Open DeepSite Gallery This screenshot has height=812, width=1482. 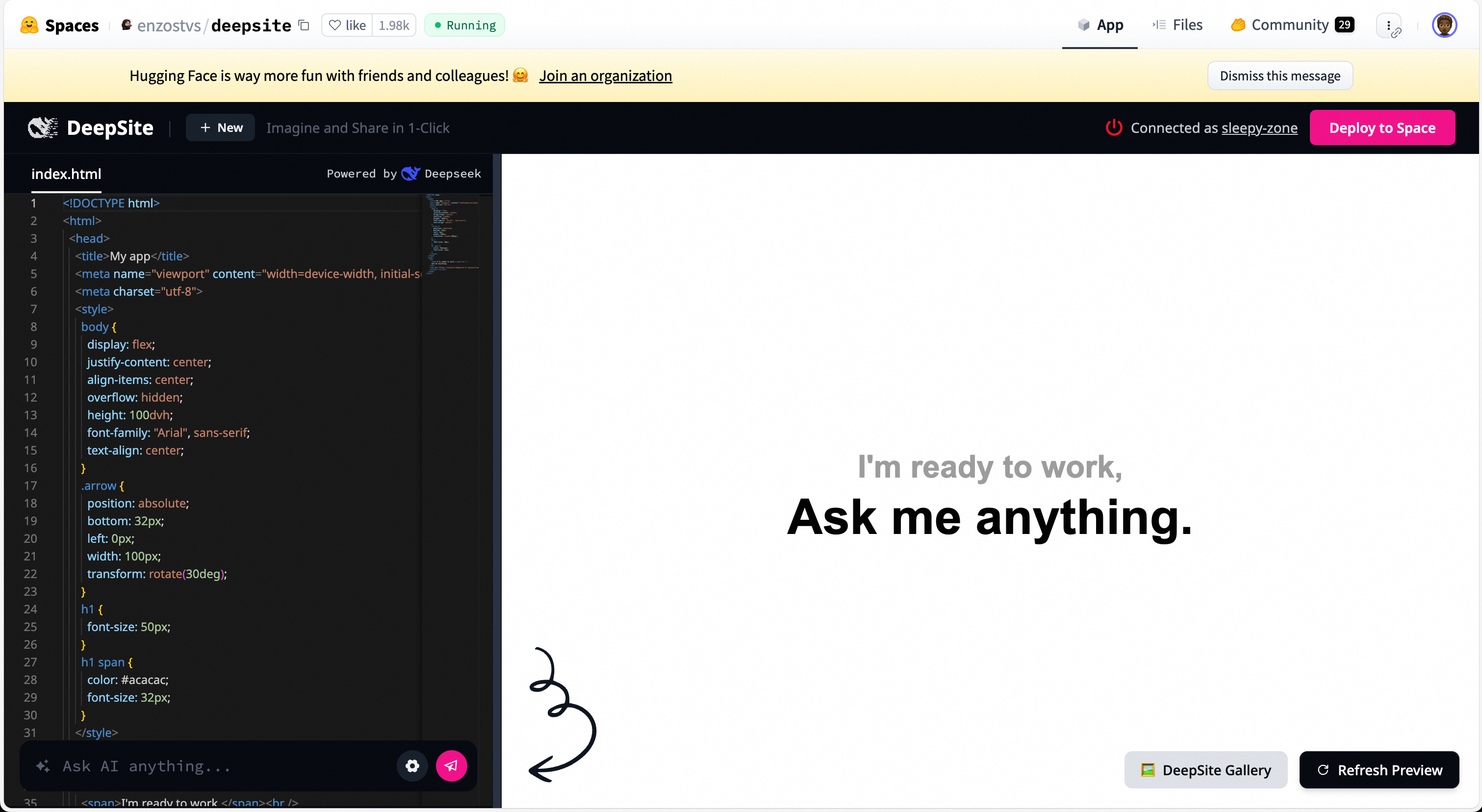[1205, 770]
